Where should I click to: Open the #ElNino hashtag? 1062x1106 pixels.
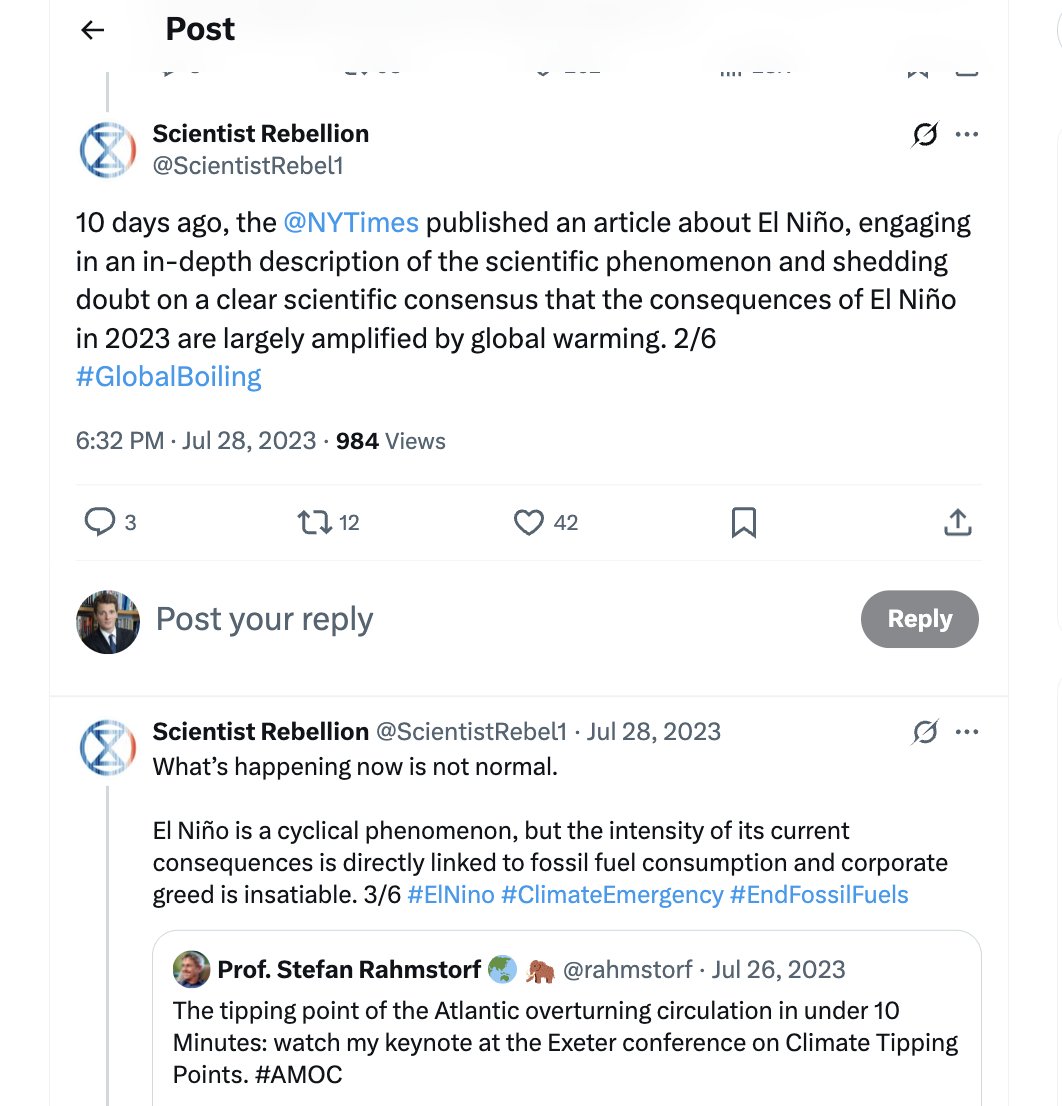click(x=451, y=894)
